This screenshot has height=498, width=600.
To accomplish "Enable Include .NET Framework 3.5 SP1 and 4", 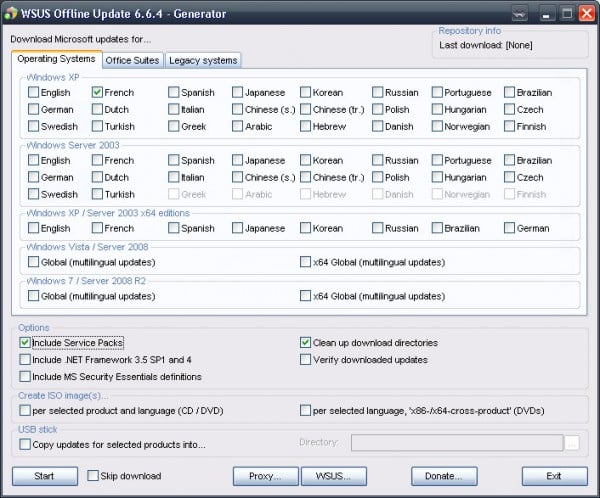I will 25,359.
